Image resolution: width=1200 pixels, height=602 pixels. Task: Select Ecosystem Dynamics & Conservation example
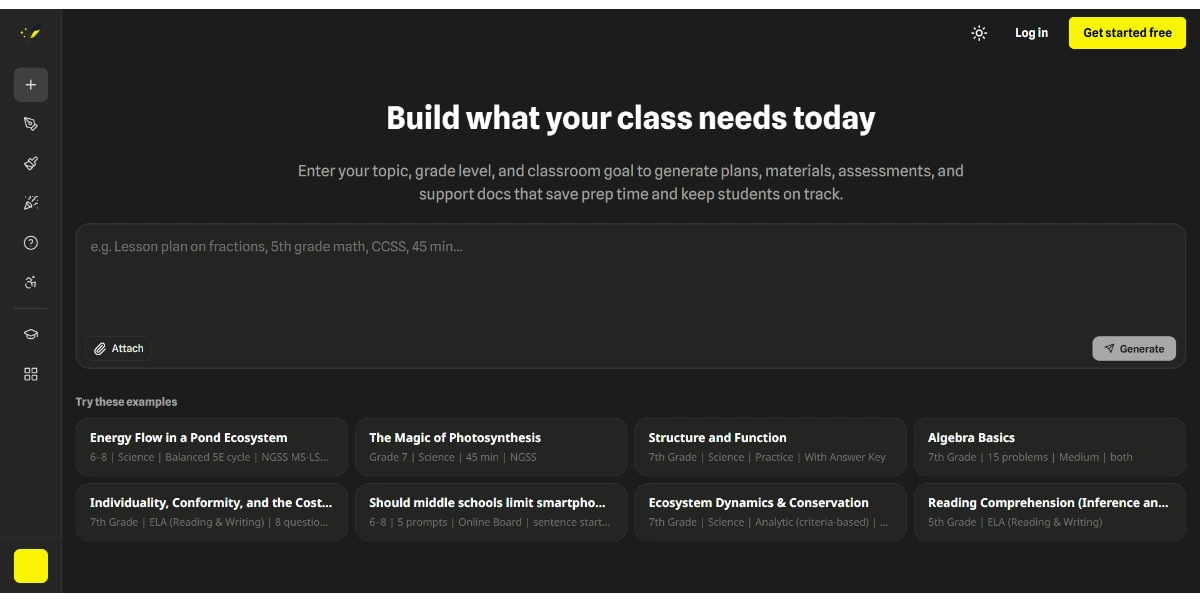point(770,512)
